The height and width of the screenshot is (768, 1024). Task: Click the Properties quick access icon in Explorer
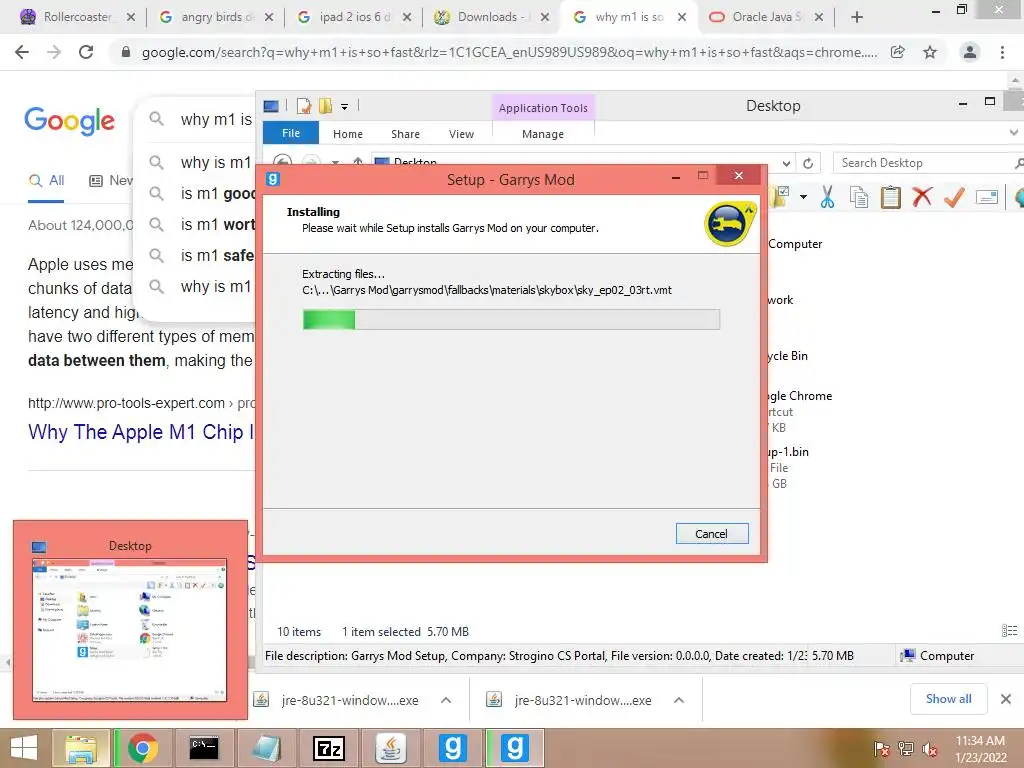[x=304, y=106]
